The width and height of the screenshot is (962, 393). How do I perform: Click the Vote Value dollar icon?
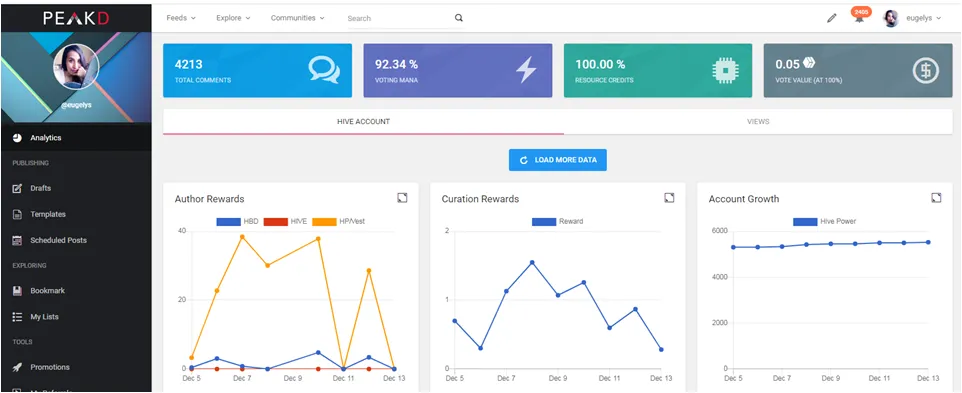[x=925, y=71]
